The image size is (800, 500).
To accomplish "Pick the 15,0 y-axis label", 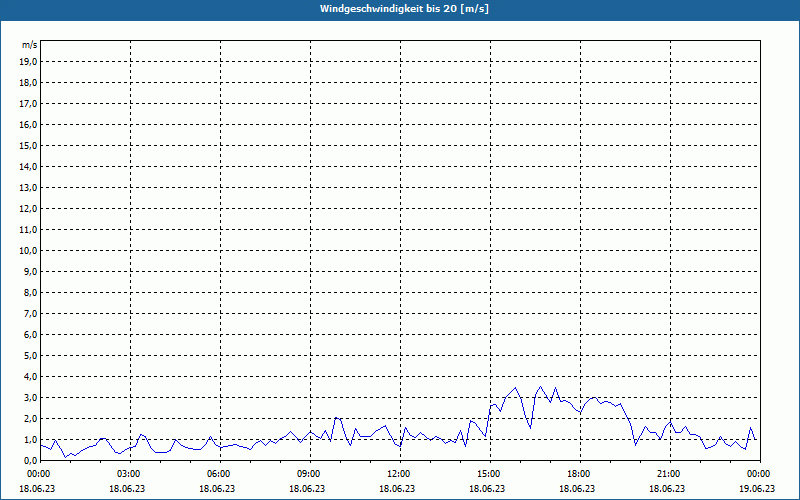I will (28, 145).
